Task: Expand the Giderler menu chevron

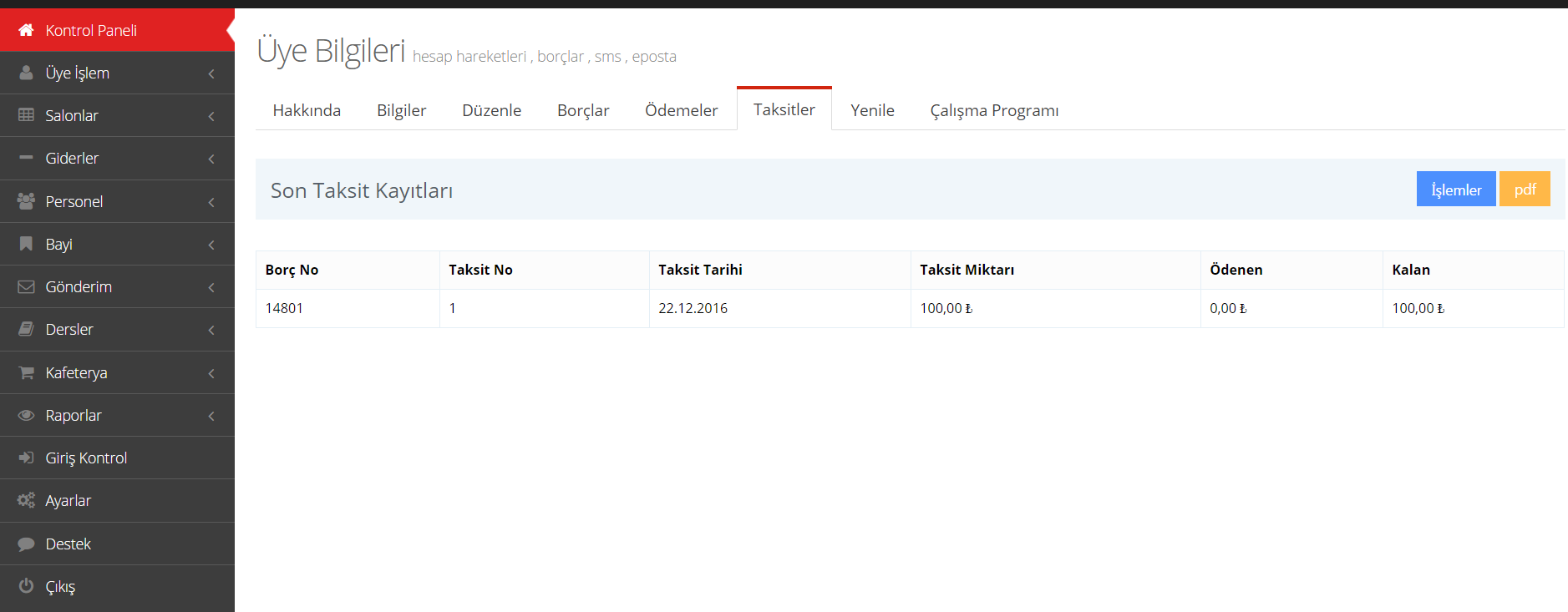Action: (211, 159)
